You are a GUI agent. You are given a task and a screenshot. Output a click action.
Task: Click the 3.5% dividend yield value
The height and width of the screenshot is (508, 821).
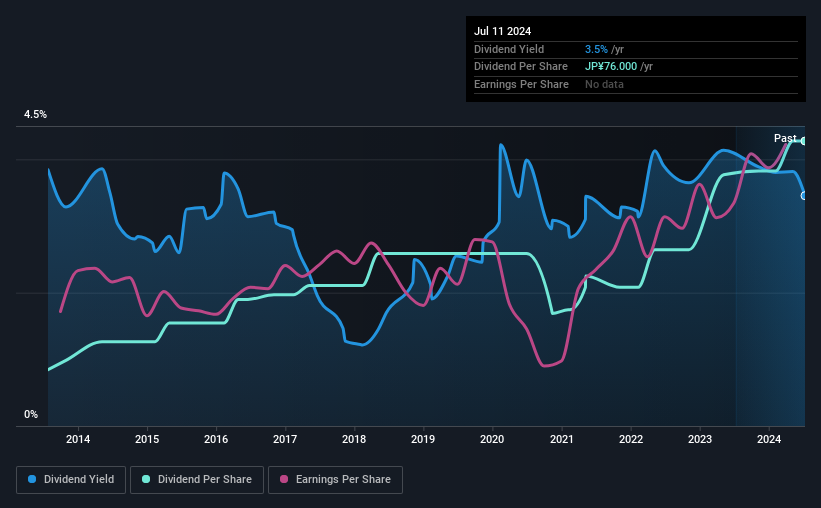tap(596, 49)
